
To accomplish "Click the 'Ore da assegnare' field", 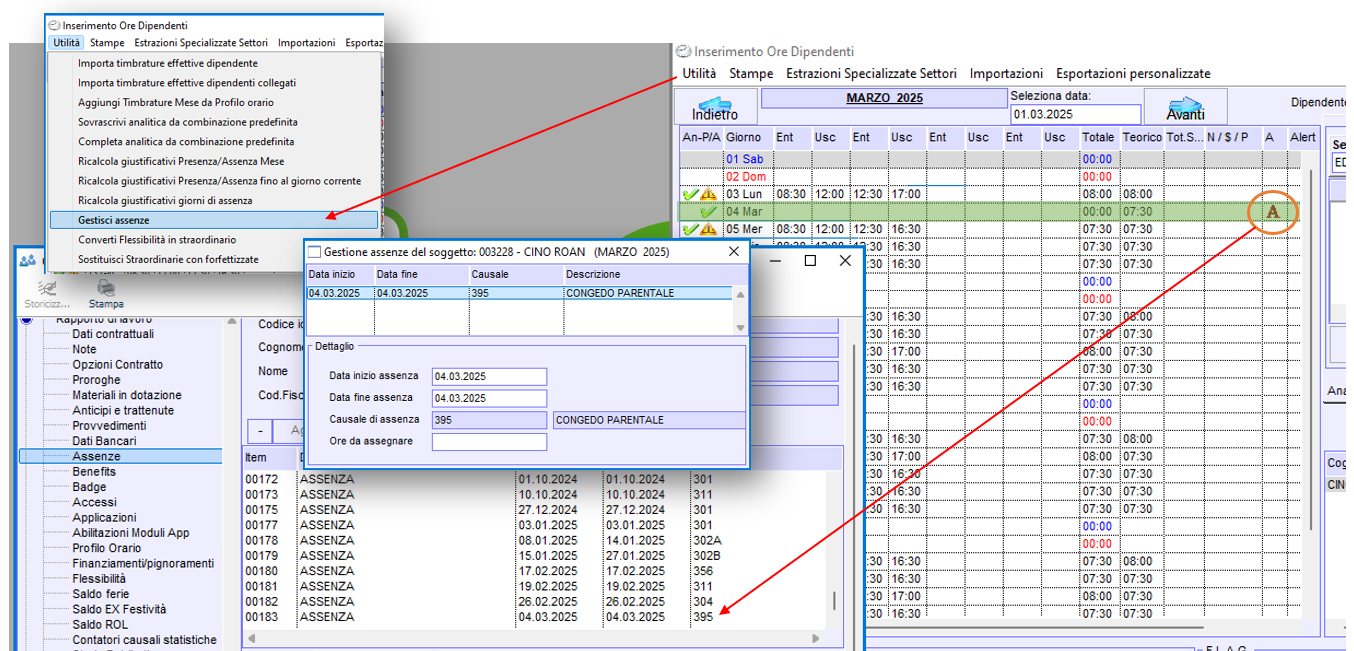I will [x=489, y=442].
